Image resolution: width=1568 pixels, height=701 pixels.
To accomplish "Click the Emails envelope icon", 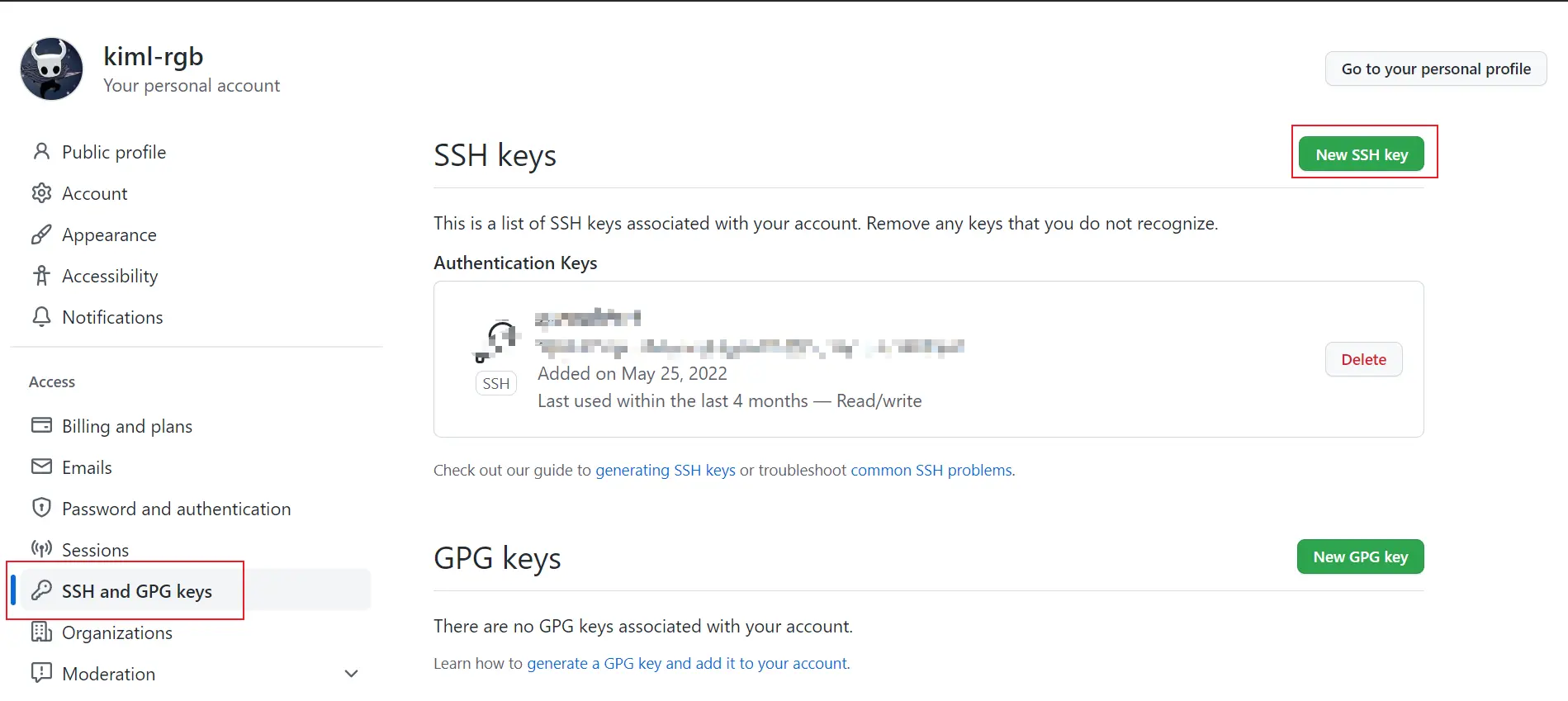I will point(41,467).
